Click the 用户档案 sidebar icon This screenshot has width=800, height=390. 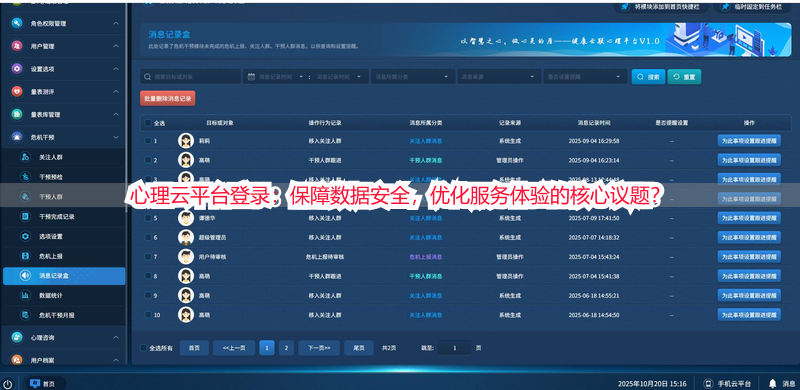(x=17, y=360)
